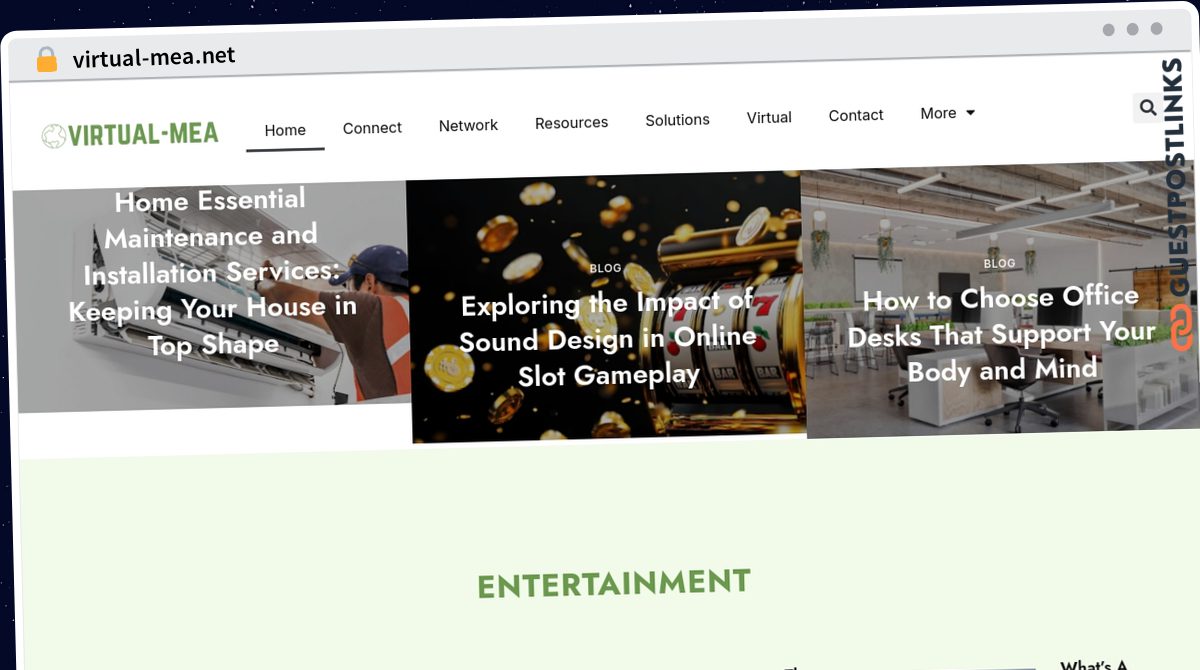Open Home Essential Maintenance article title
The image size is (1200, 670).
212,272
